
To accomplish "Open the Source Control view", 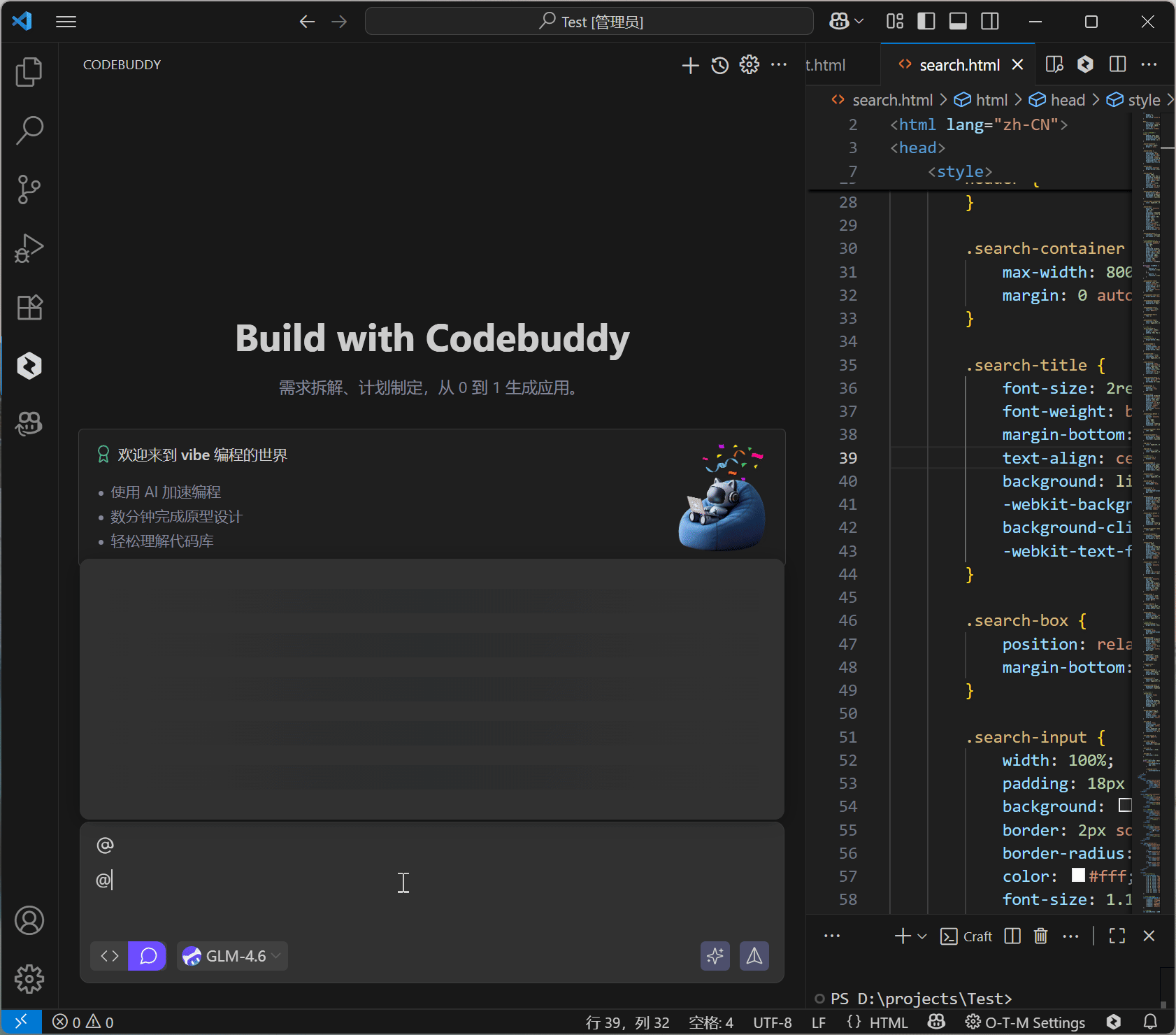I will [x=29, y=190].
